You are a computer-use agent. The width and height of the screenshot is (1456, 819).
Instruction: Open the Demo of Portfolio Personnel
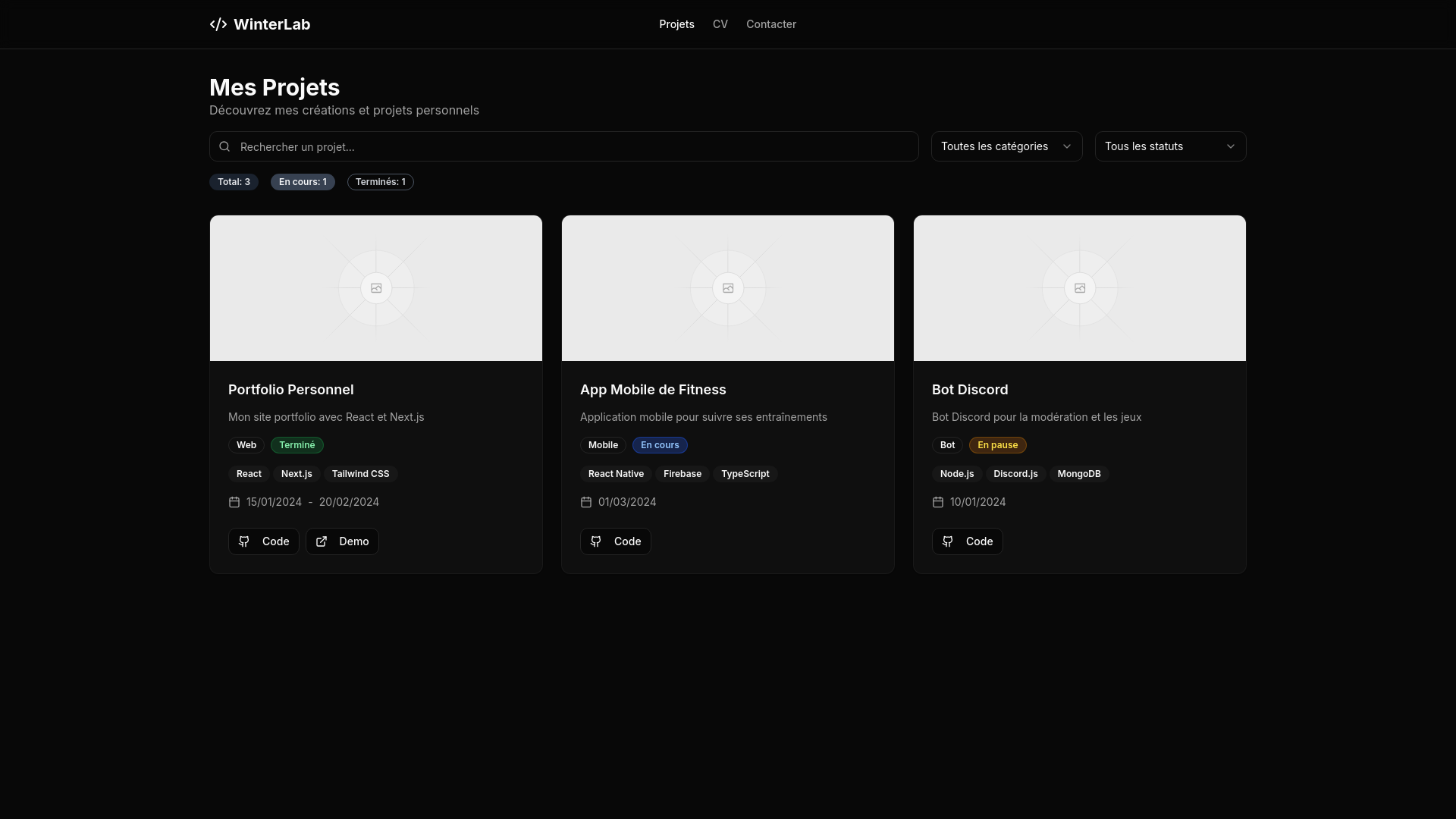(342, 541)
